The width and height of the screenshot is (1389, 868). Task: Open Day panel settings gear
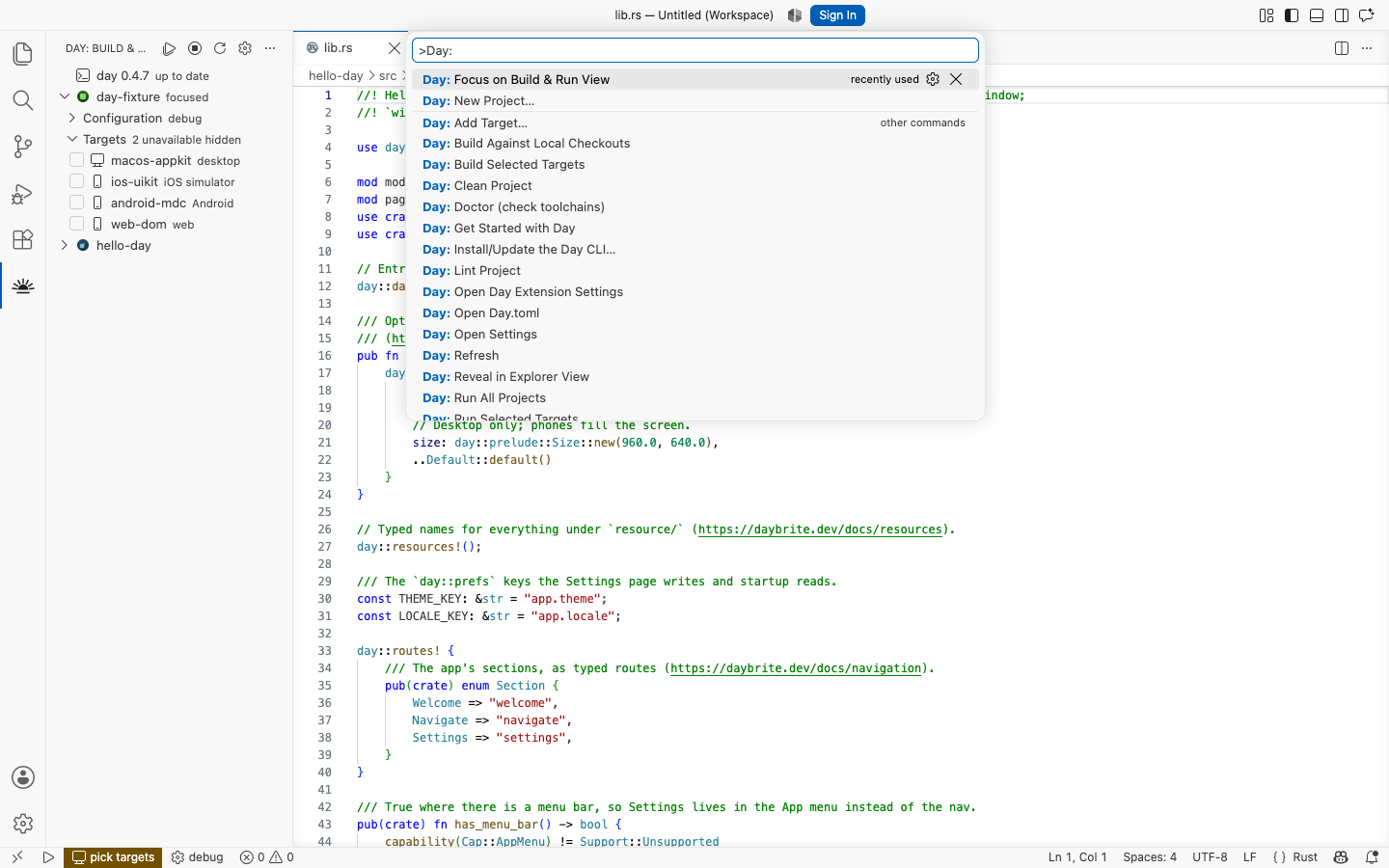point(245,48)
